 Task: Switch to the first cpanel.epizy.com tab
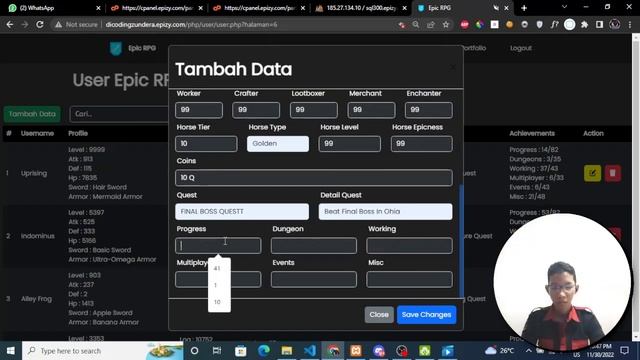coord(156,8)
